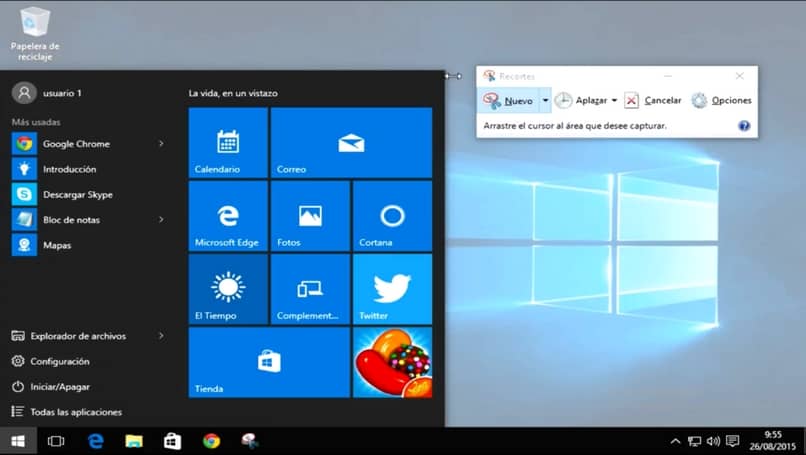Screen dimensions: 806x455
Task: Open the Fotos tile
Action: (x=310, y=216)
